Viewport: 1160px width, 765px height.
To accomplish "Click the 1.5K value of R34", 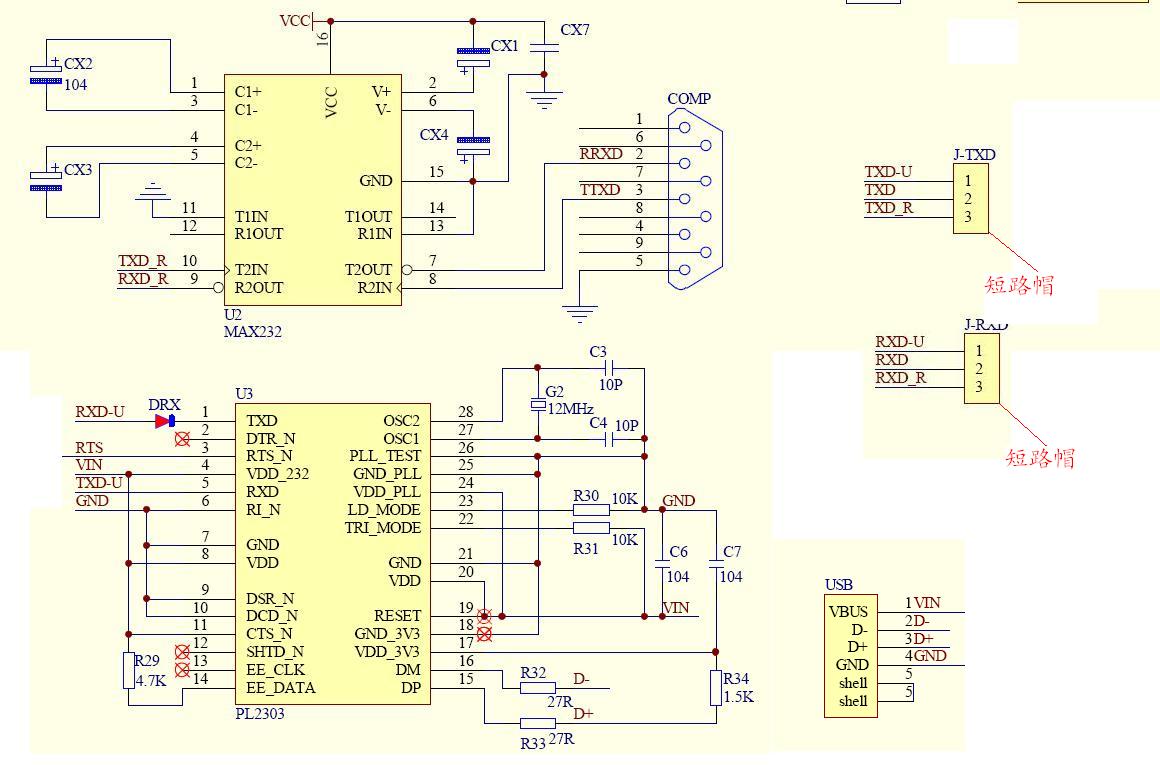I will pyautogui.click(x=738, y=697).
